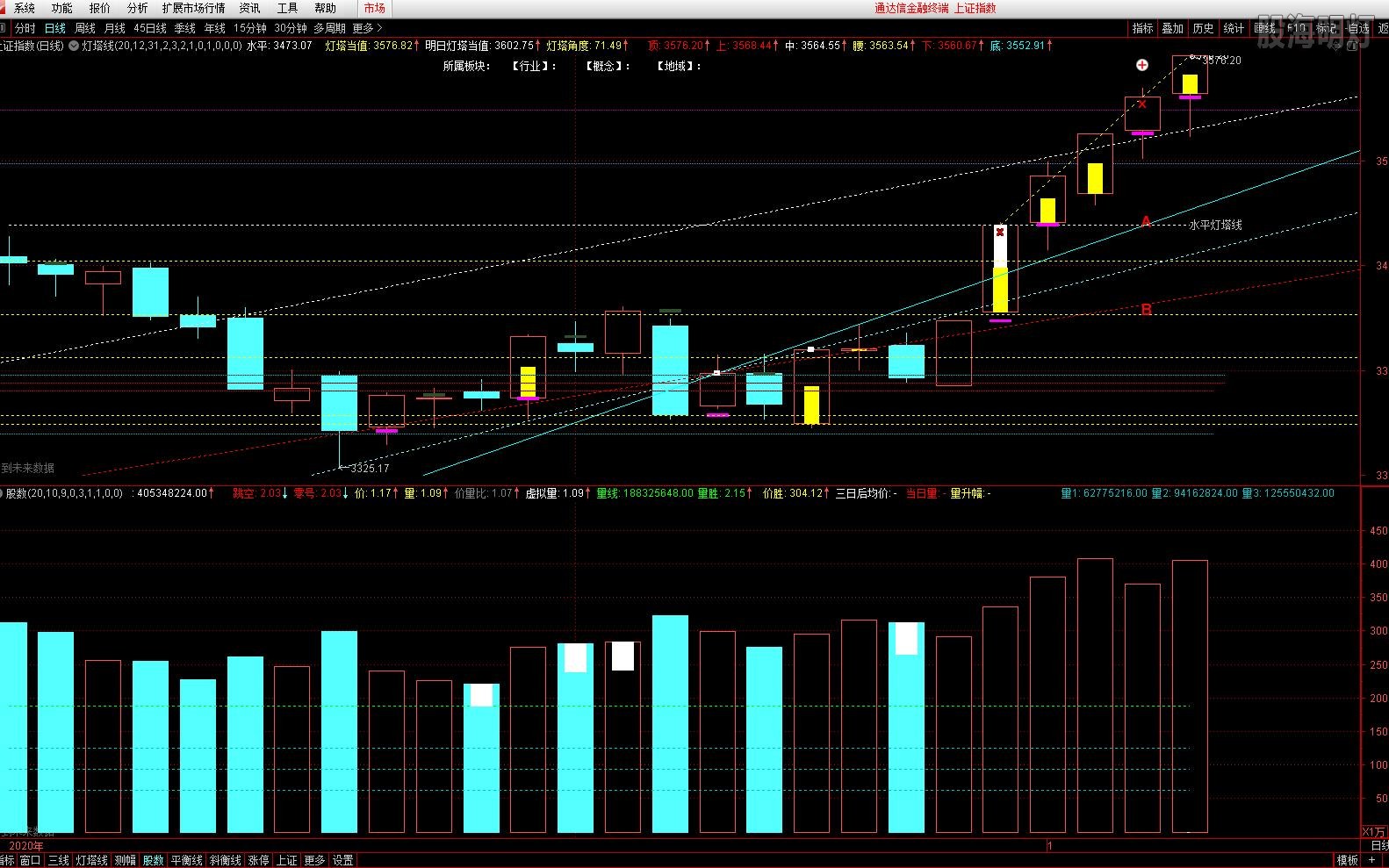Select the 平衡线 indicator tab
The width and height of the screenshot is (1389, 868).
pyautogui.click(x=187, y=860)
